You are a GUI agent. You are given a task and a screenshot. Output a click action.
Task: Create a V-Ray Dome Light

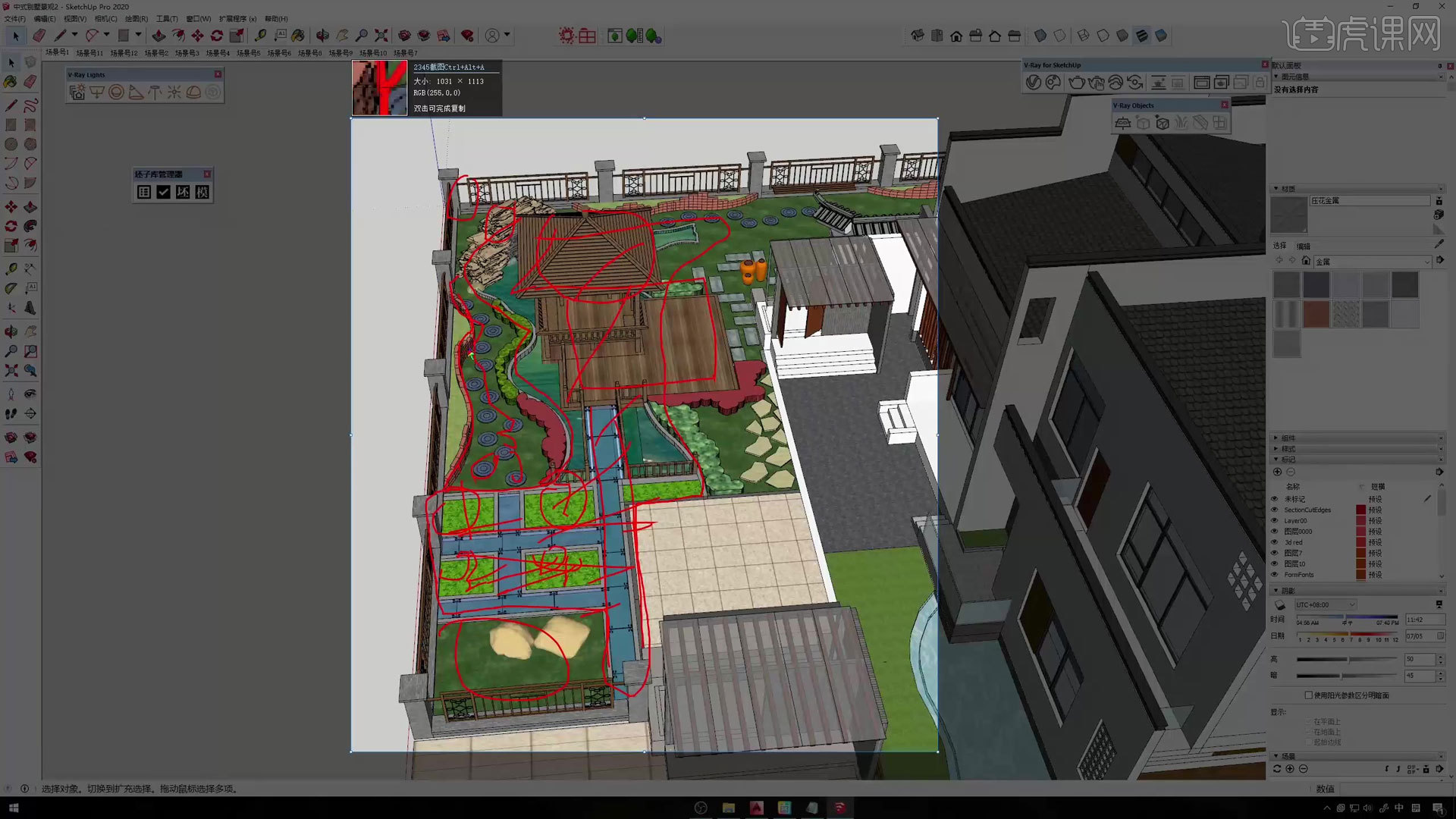[x=193, y=92]
